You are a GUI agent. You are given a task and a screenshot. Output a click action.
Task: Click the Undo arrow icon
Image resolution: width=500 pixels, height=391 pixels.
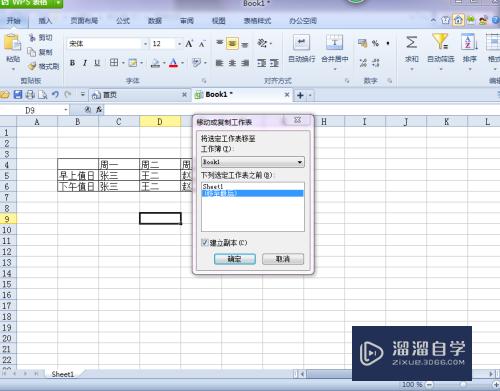[x=55, y=95]
